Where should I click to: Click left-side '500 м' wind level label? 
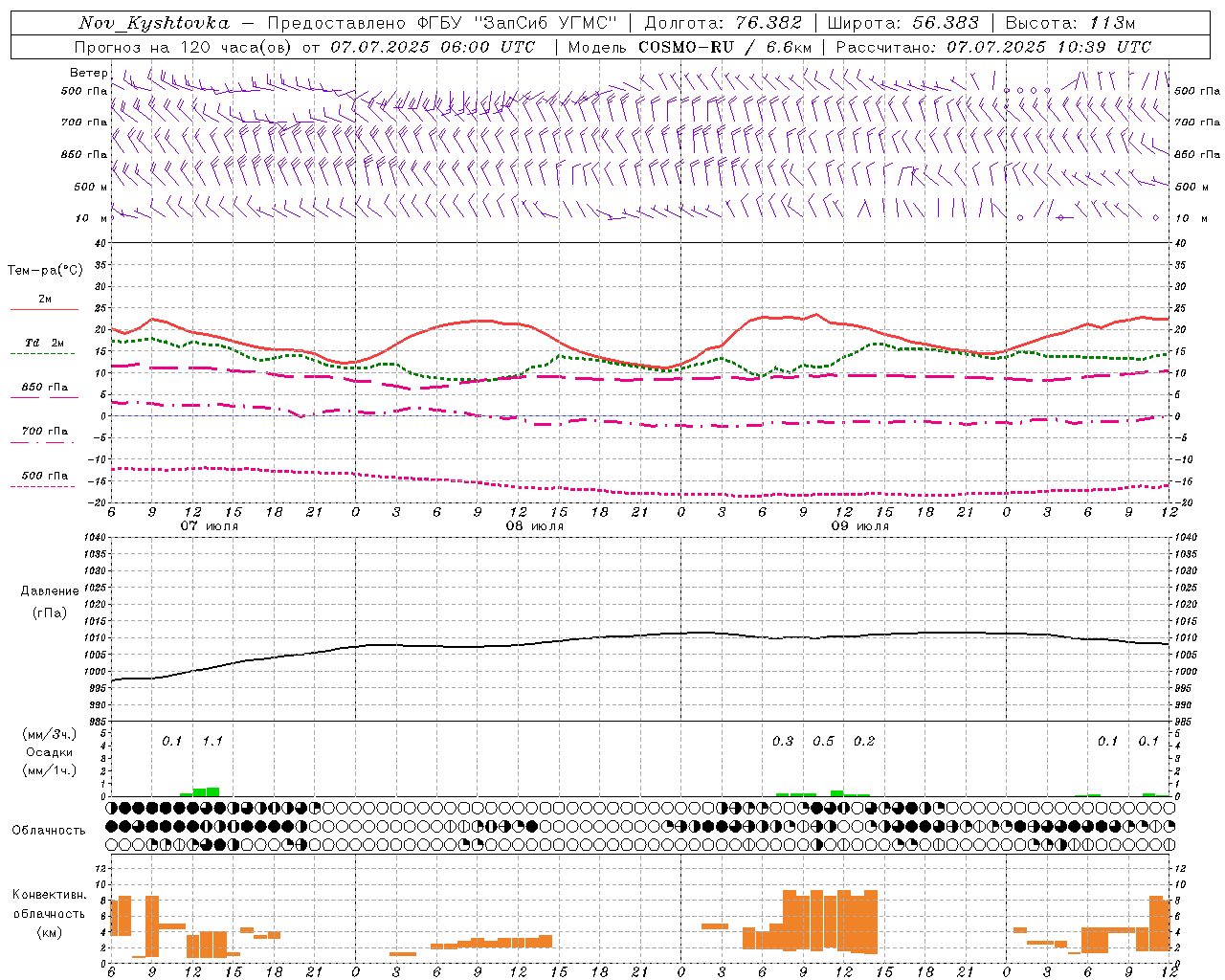(90, 187)
